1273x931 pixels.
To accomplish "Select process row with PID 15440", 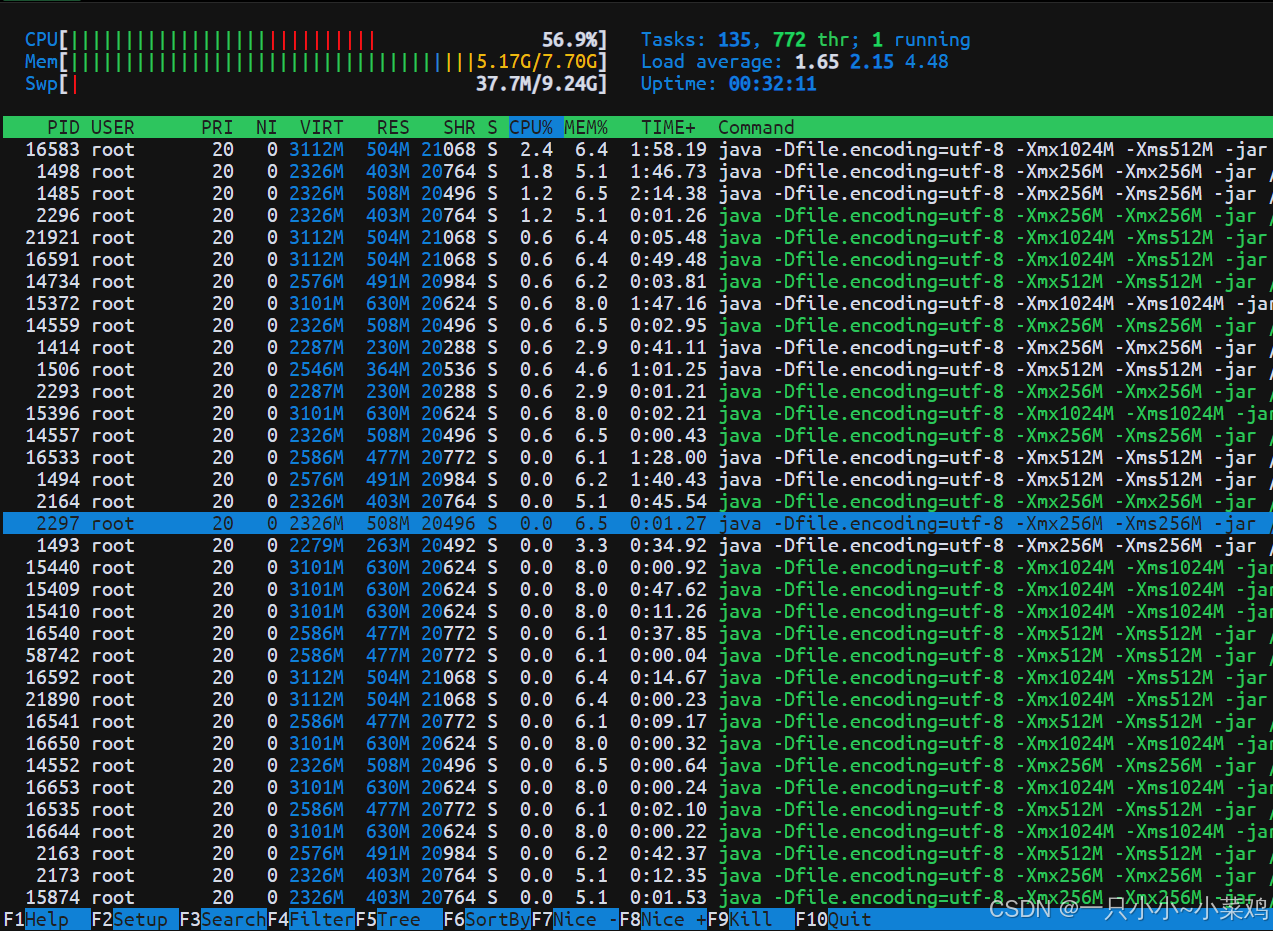I will pyautogui.click(x=636, y=568).
